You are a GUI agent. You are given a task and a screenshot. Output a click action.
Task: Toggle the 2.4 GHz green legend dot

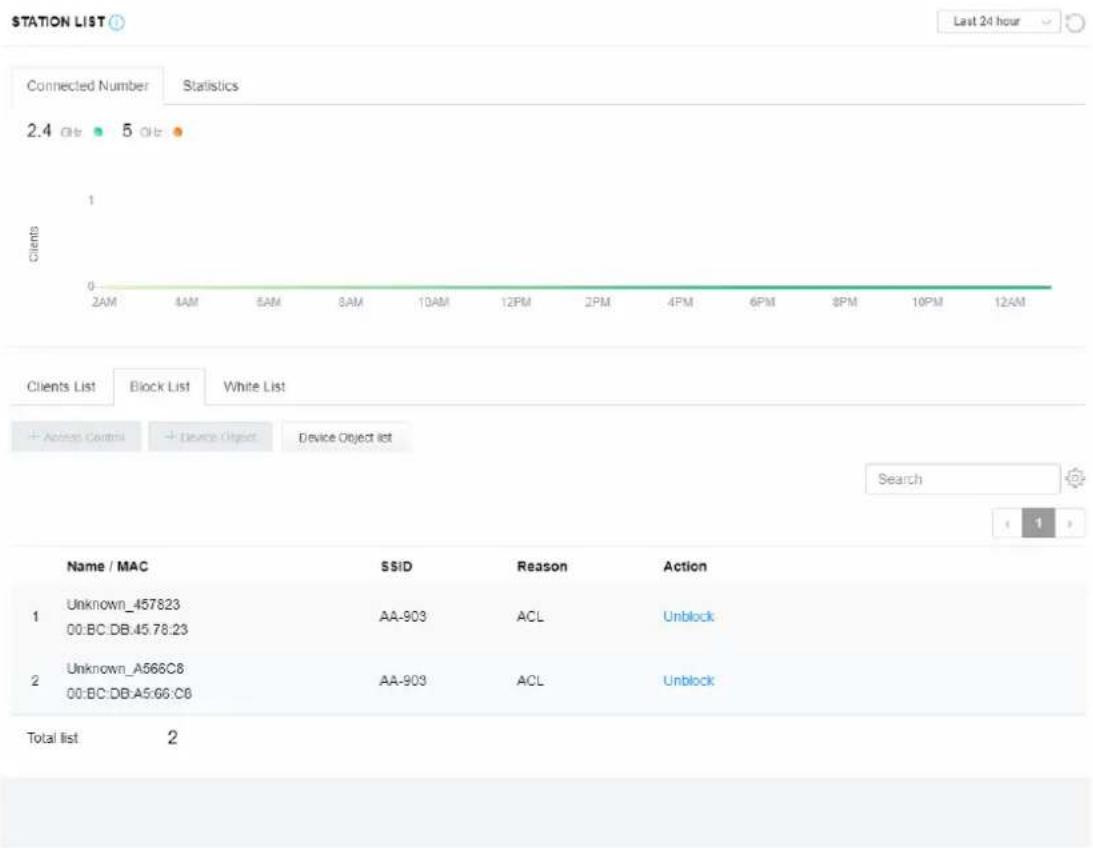click(x=98, y=132)
